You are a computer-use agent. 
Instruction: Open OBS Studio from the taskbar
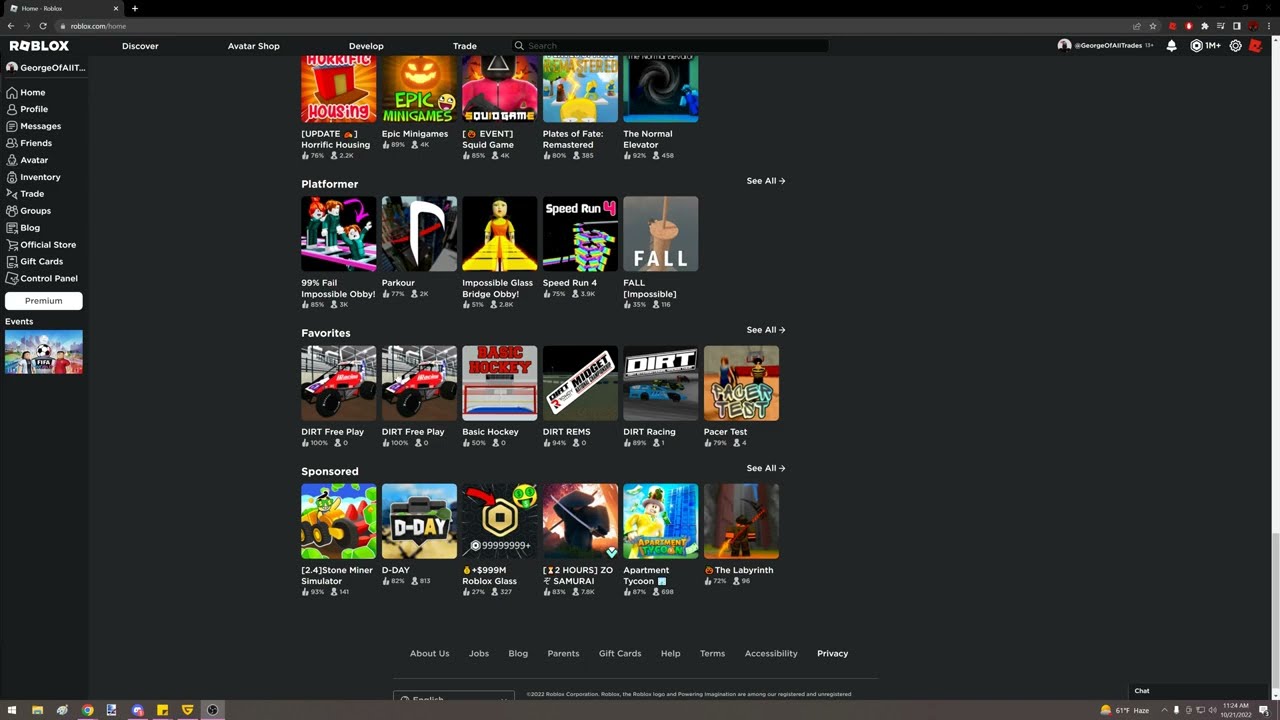click(212, 710)
